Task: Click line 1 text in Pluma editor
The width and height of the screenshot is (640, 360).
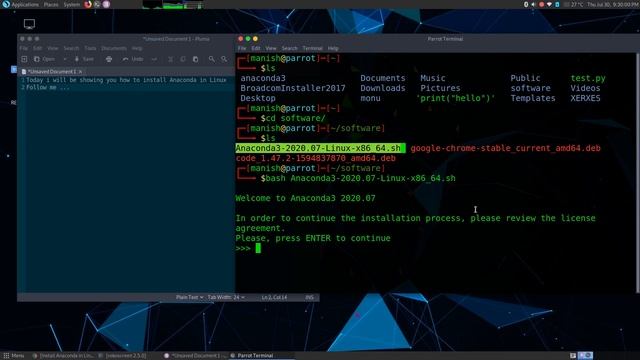Action: (x=126, y=80)
